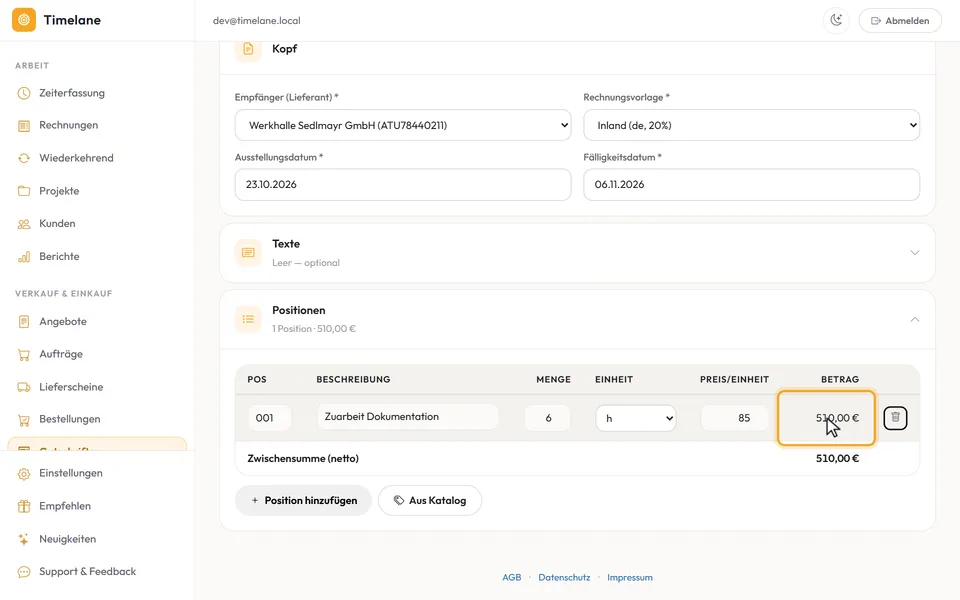Image resolution: width=960 pixels, height=600 pixels.
Task: Click the Berichte chart icon
Action: tap(24, 257)
